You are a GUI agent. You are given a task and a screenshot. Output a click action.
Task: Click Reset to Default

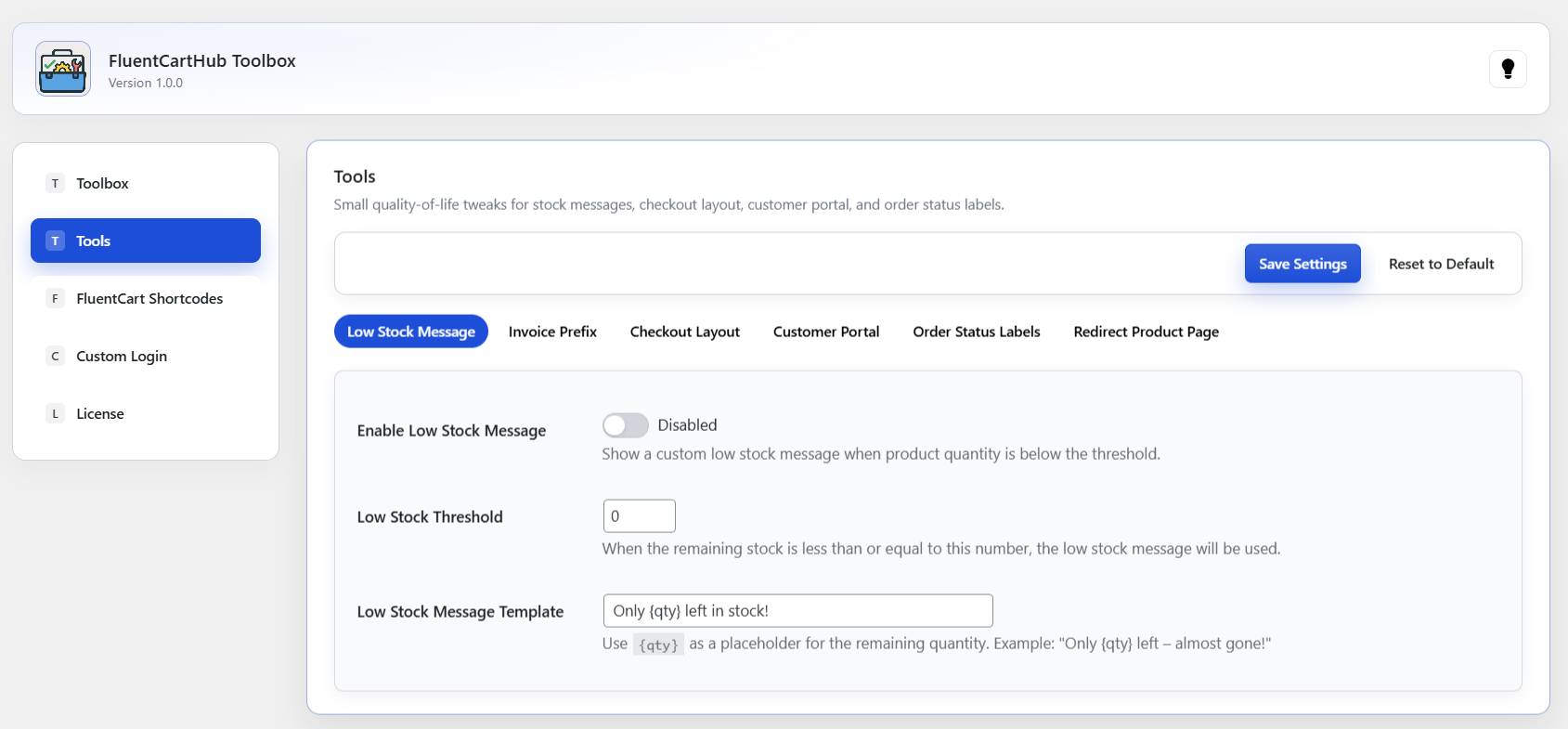coord(1441,264)
